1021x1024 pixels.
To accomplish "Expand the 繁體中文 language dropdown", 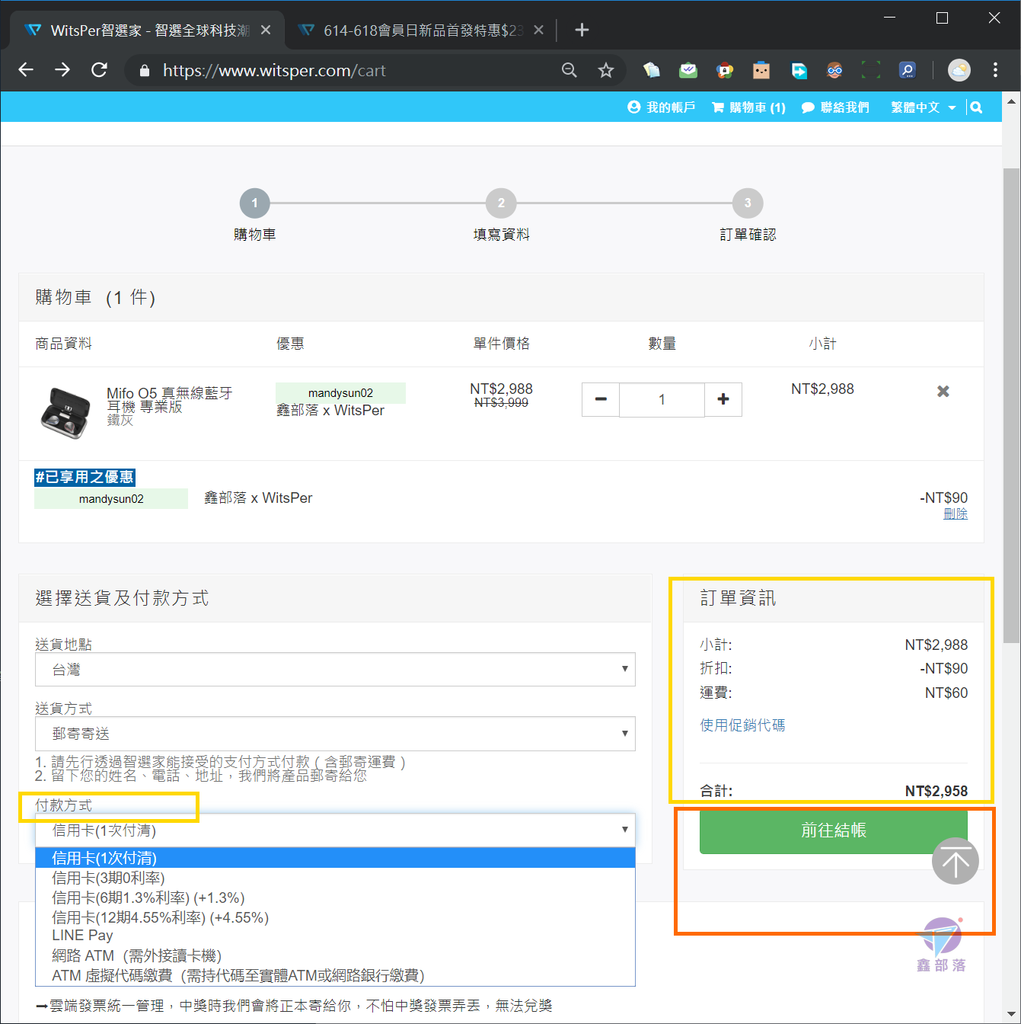I will 923,107.
